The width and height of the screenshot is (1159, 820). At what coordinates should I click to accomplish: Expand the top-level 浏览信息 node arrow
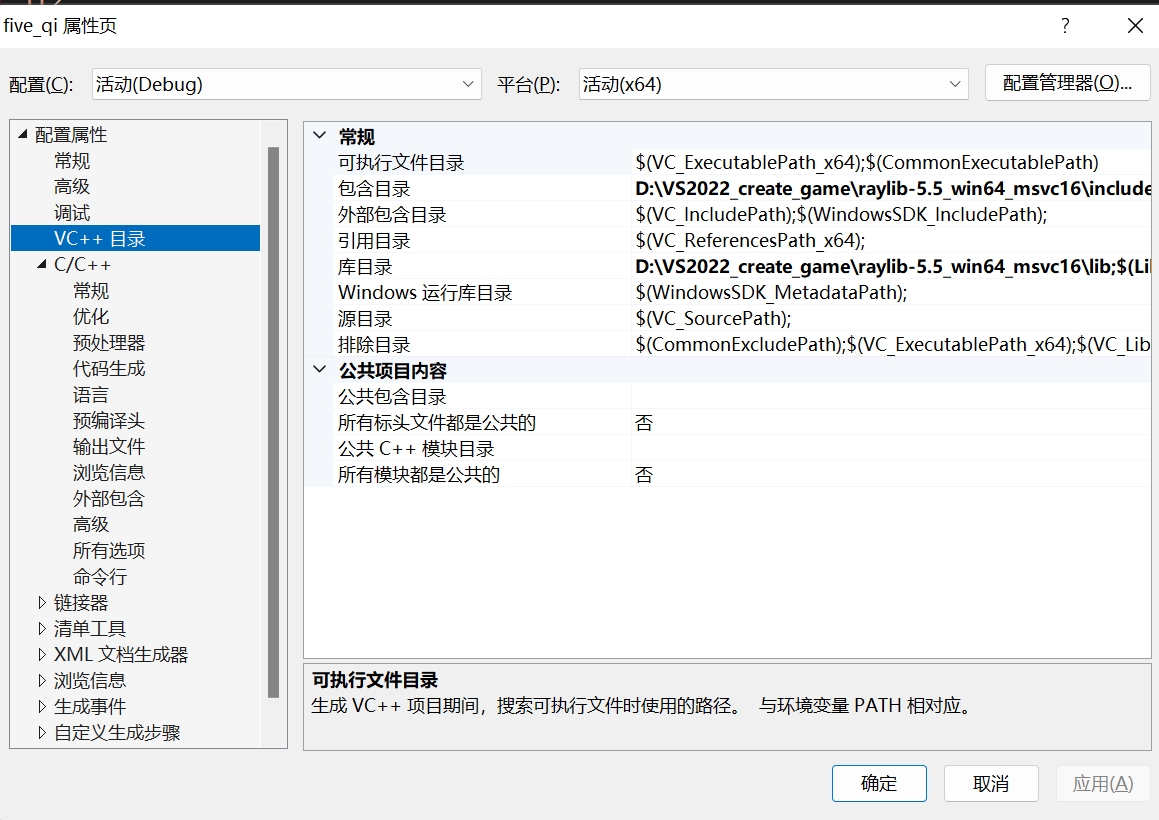[x=42, y=680]
